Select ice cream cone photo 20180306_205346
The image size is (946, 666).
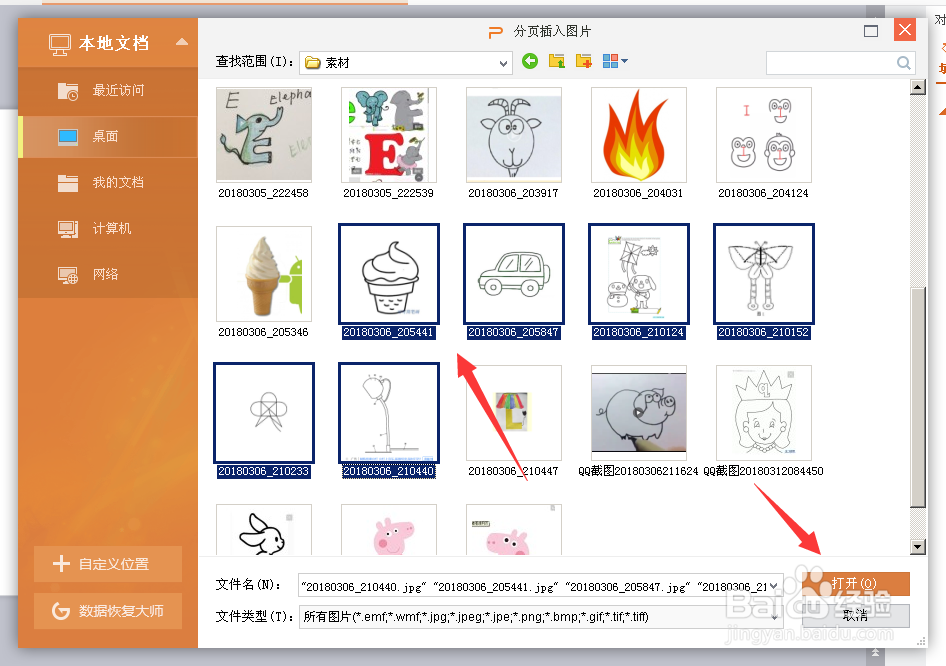coord(264,274)
